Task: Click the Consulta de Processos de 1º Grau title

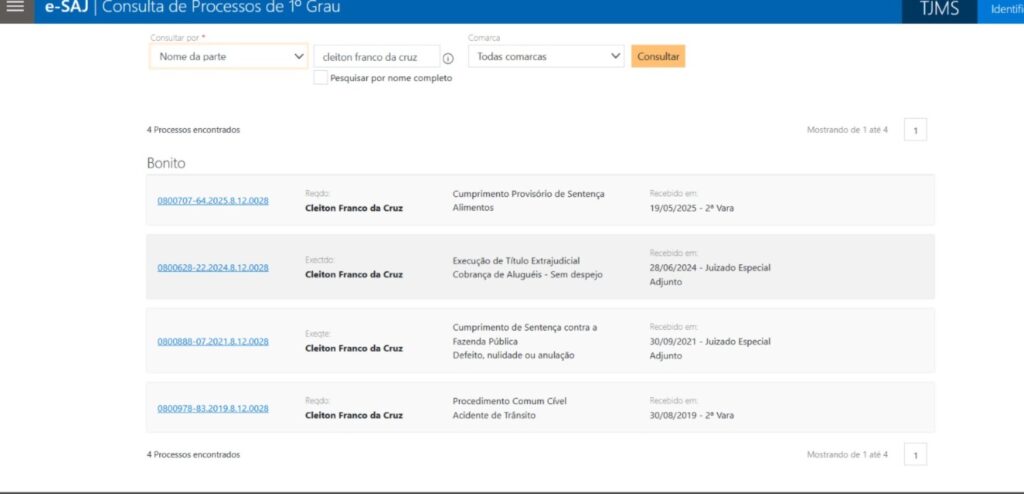Action: point(221,9)
